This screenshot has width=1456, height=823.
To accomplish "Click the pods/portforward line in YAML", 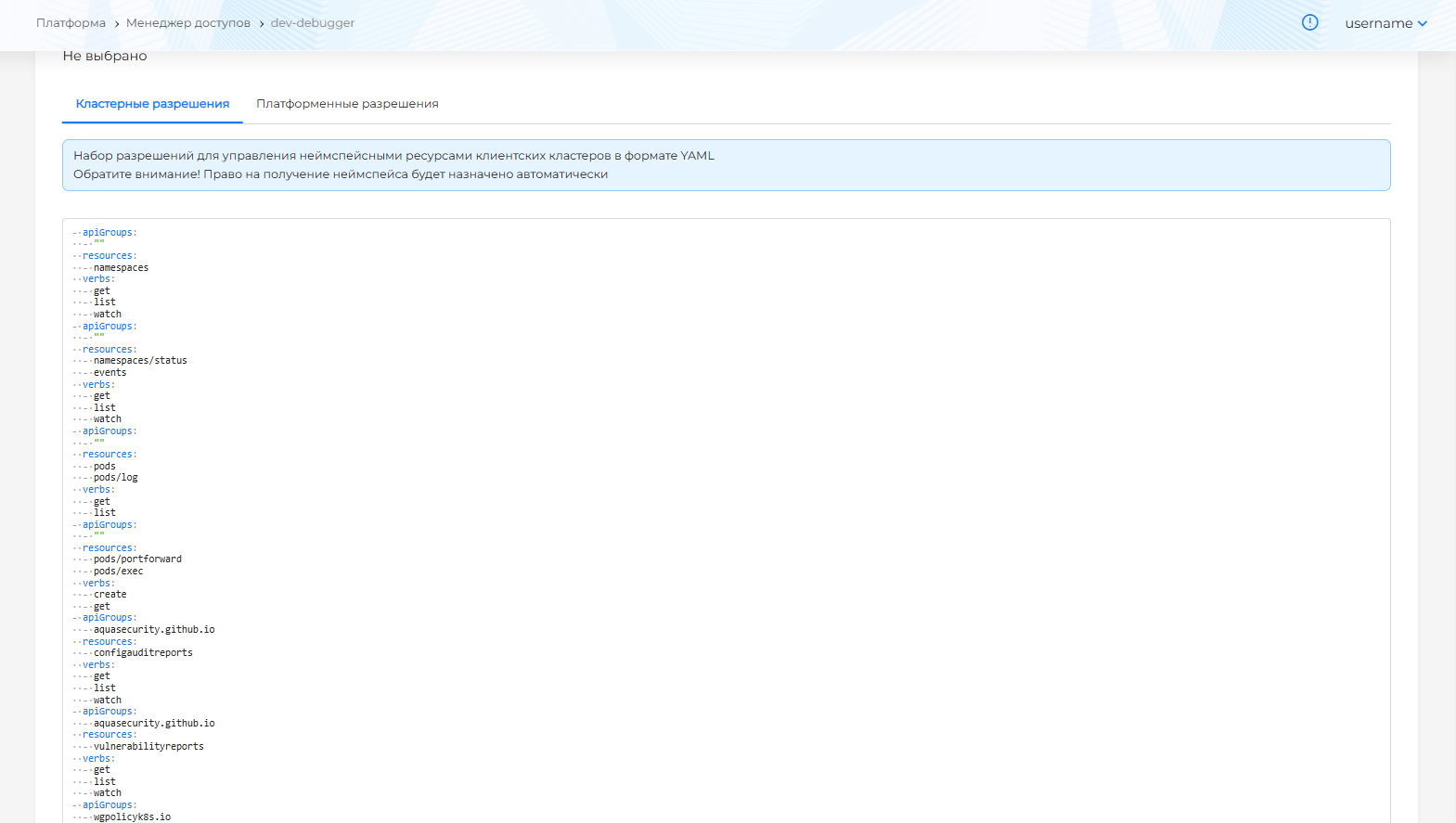I will pos(137,559).
